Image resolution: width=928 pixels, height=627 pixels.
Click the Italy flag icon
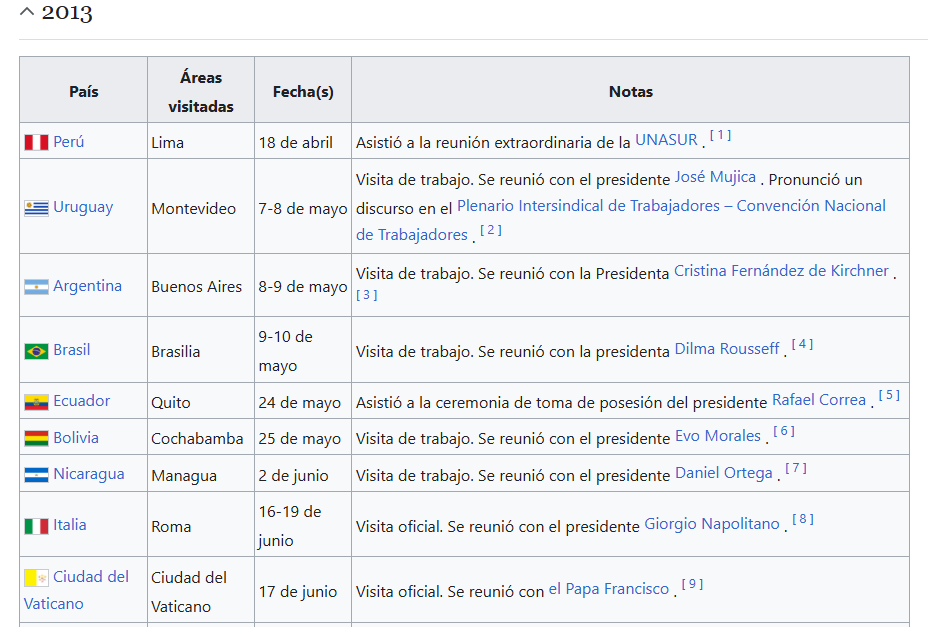pyautogui.click(x=36, y=526)
